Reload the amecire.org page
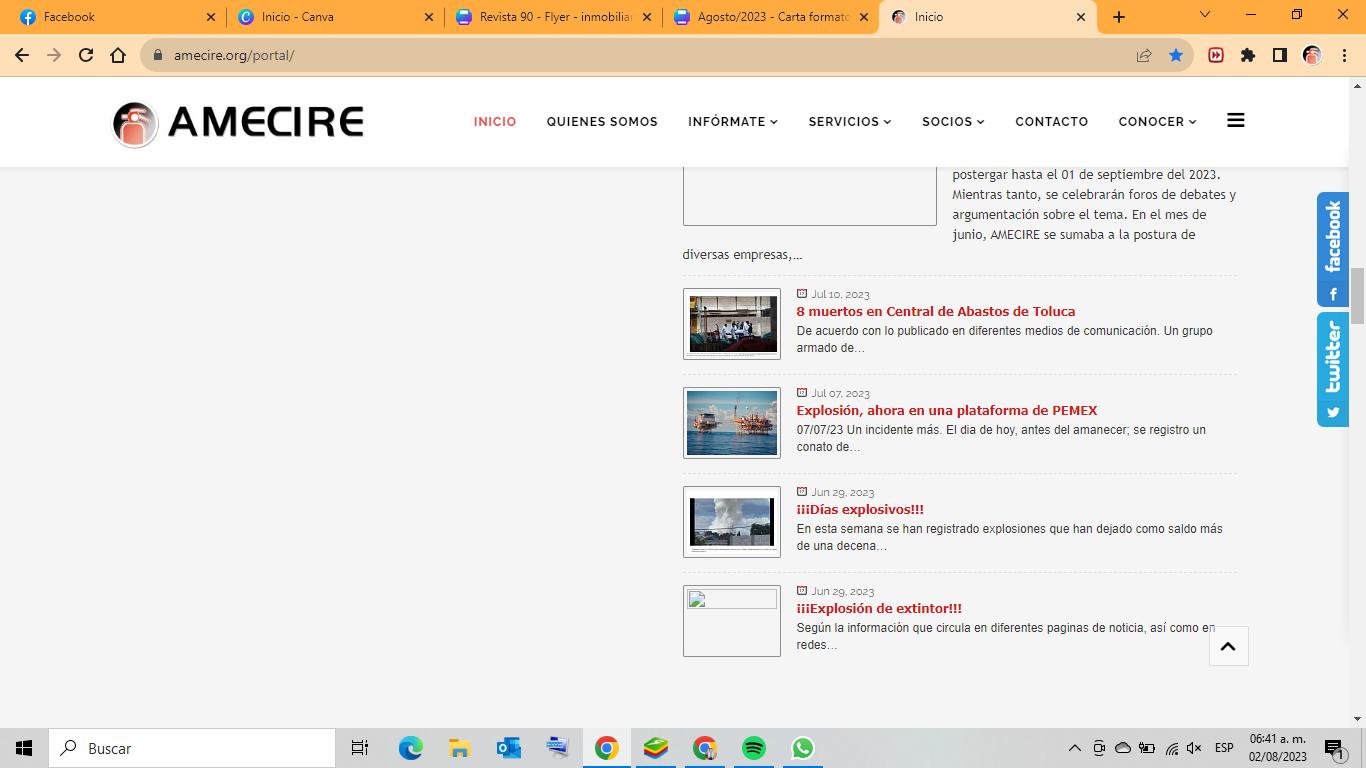1366x768 pixels. tap(86, 55)
